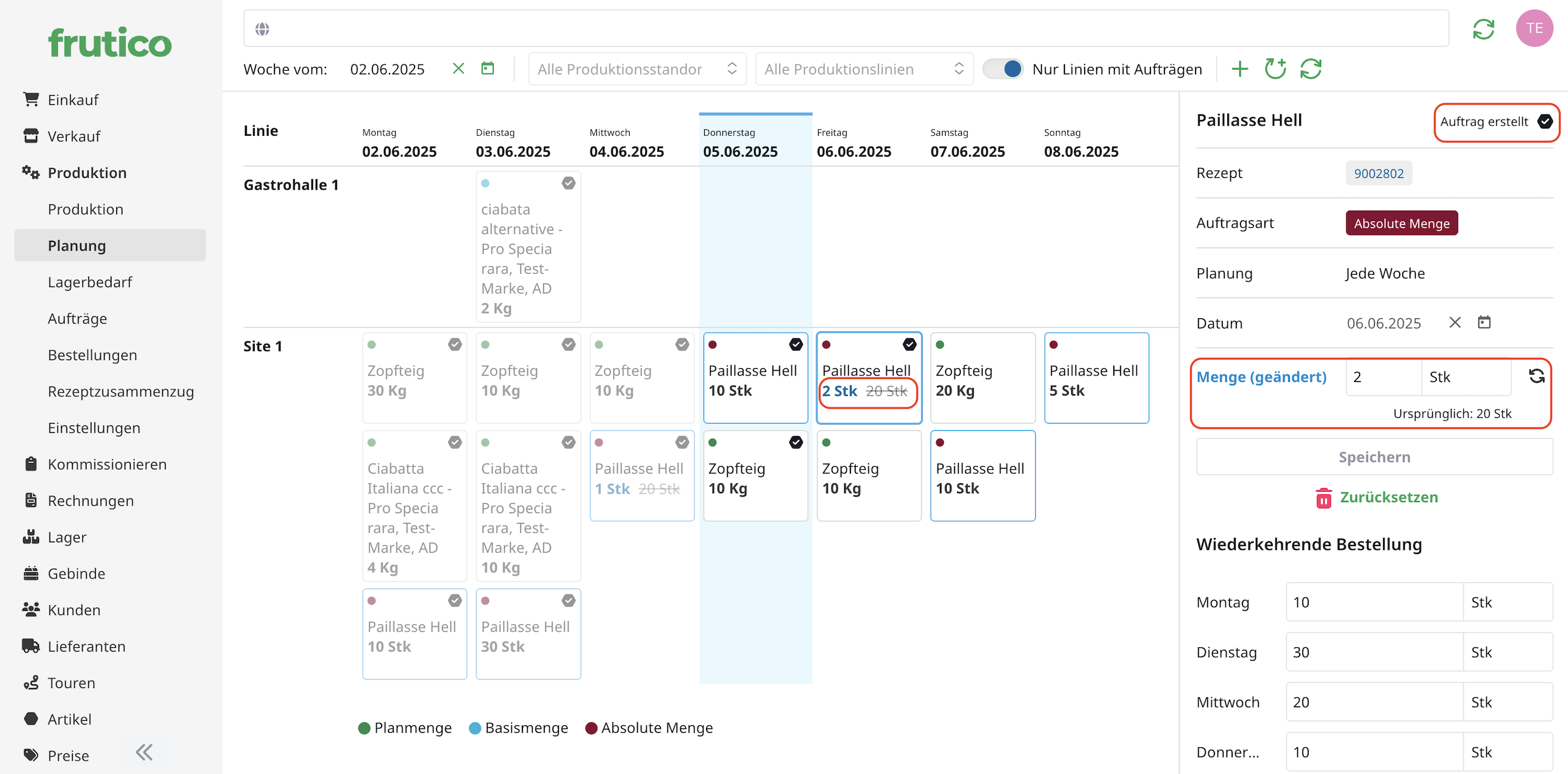Viewport: 1568px width, 774px height.
Task: Open the 'Alle Produktionsstandorte' dropdown
Action: click(637, 69)
